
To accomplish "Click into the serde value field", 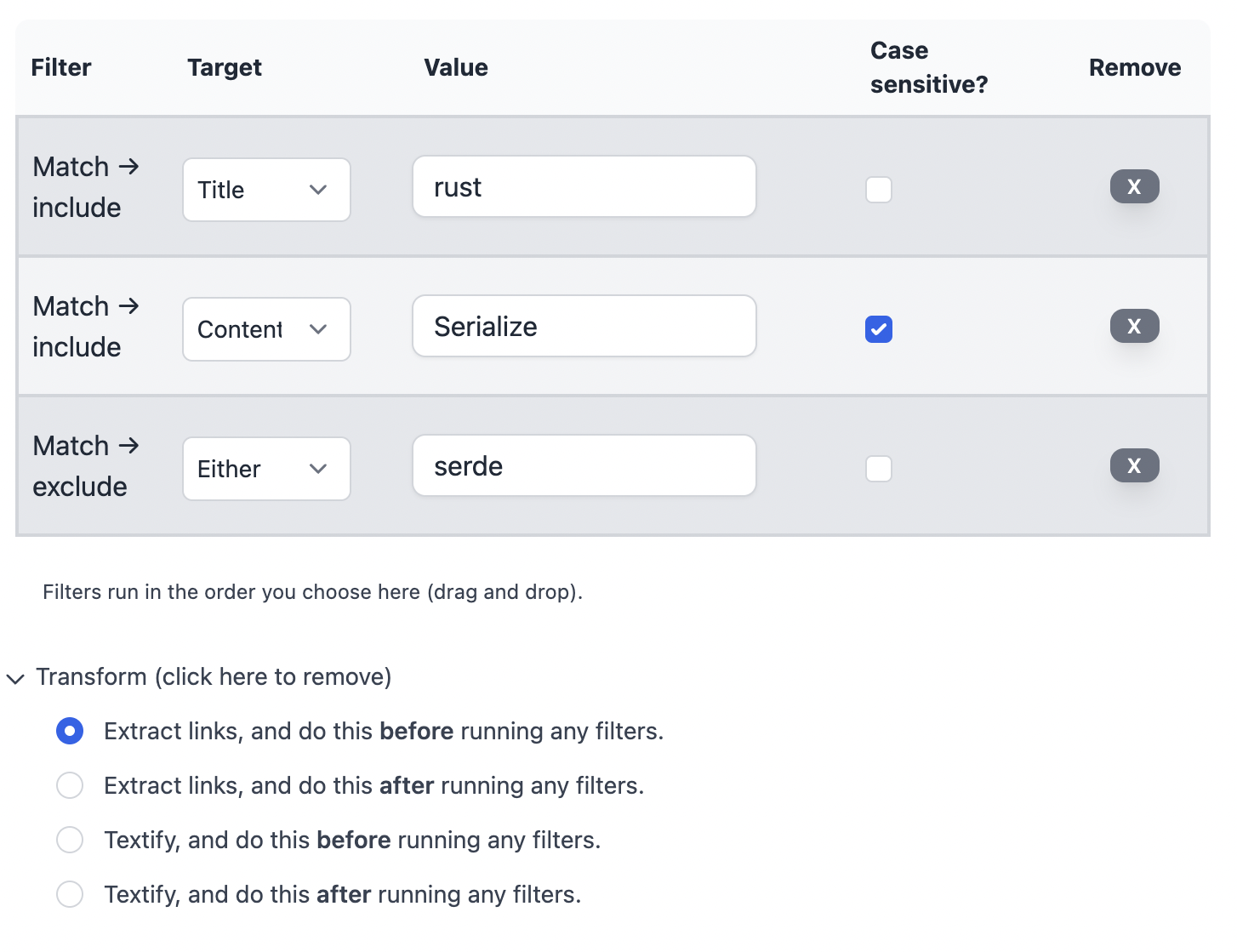I will (x=584, y=465).
